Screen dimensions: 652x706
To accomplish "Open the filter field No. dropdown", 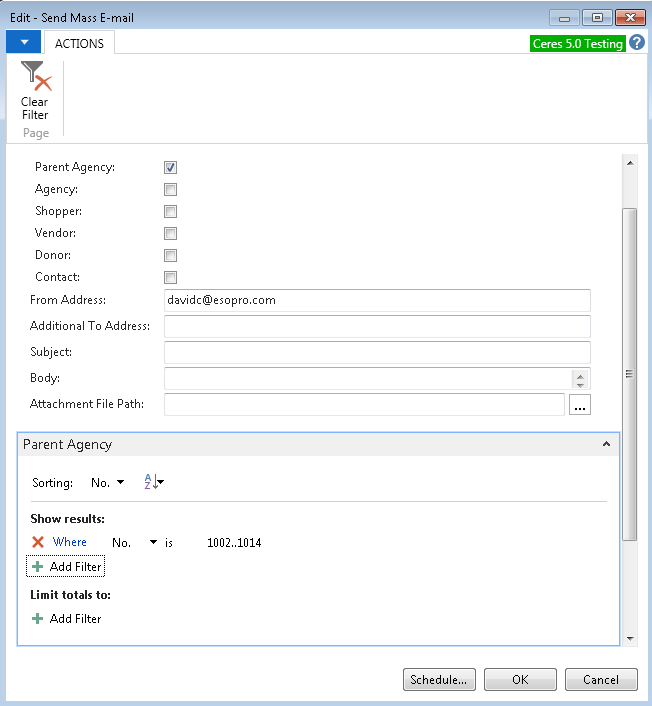I will click(x=135, y=542).
